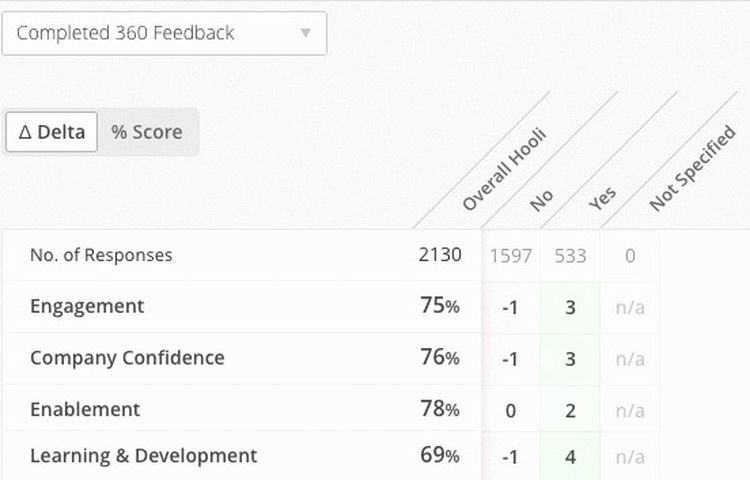This screenshot has height=480, width=750.
Task: Click the 2130 overall response count
Action: pos(440,255)
